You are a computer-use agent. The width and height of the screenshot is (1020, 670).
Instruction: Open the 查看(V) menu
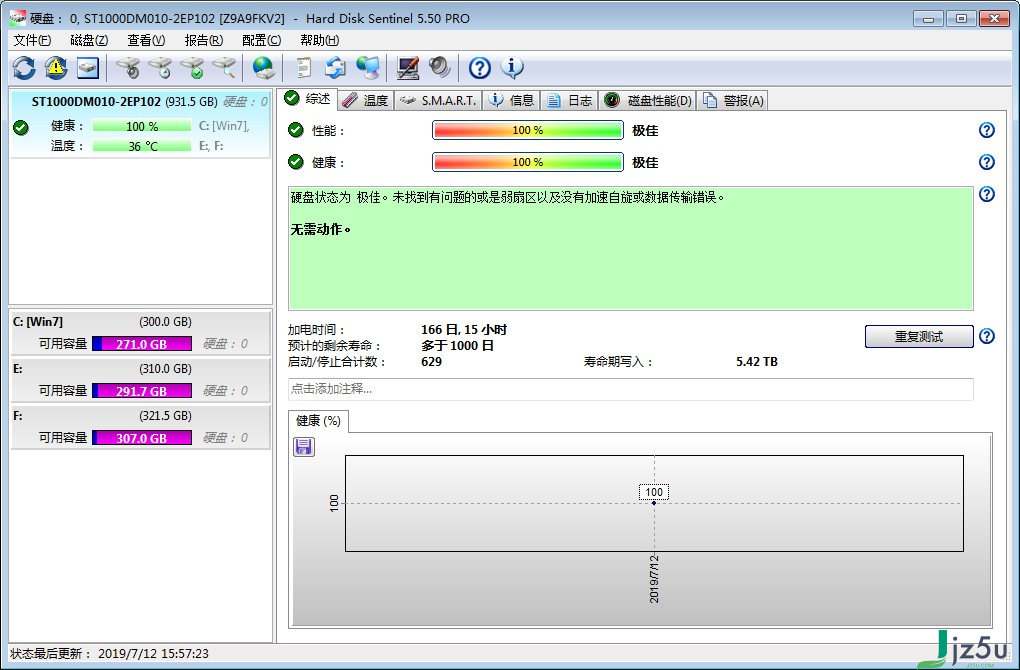click(x=146, y=40)
